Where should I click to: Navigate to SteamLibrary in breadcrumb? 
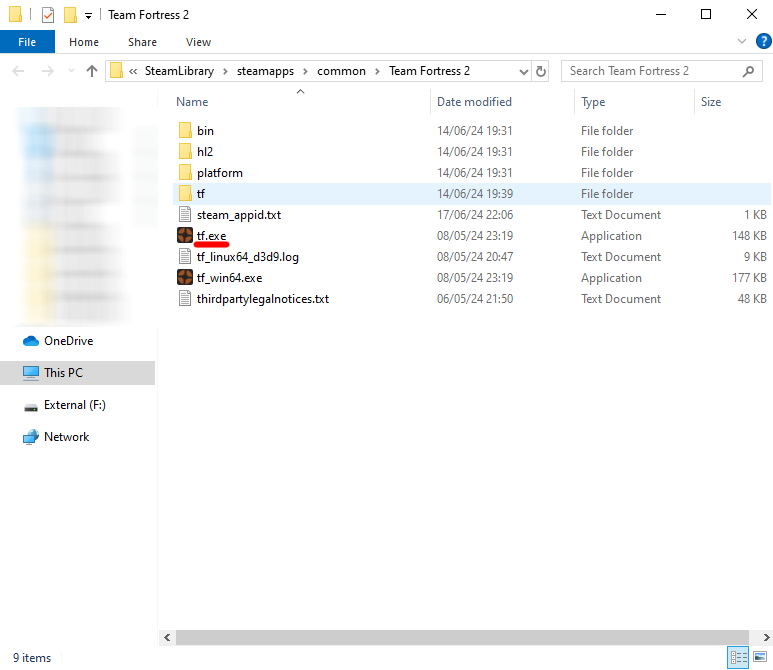tap(179, 71)
